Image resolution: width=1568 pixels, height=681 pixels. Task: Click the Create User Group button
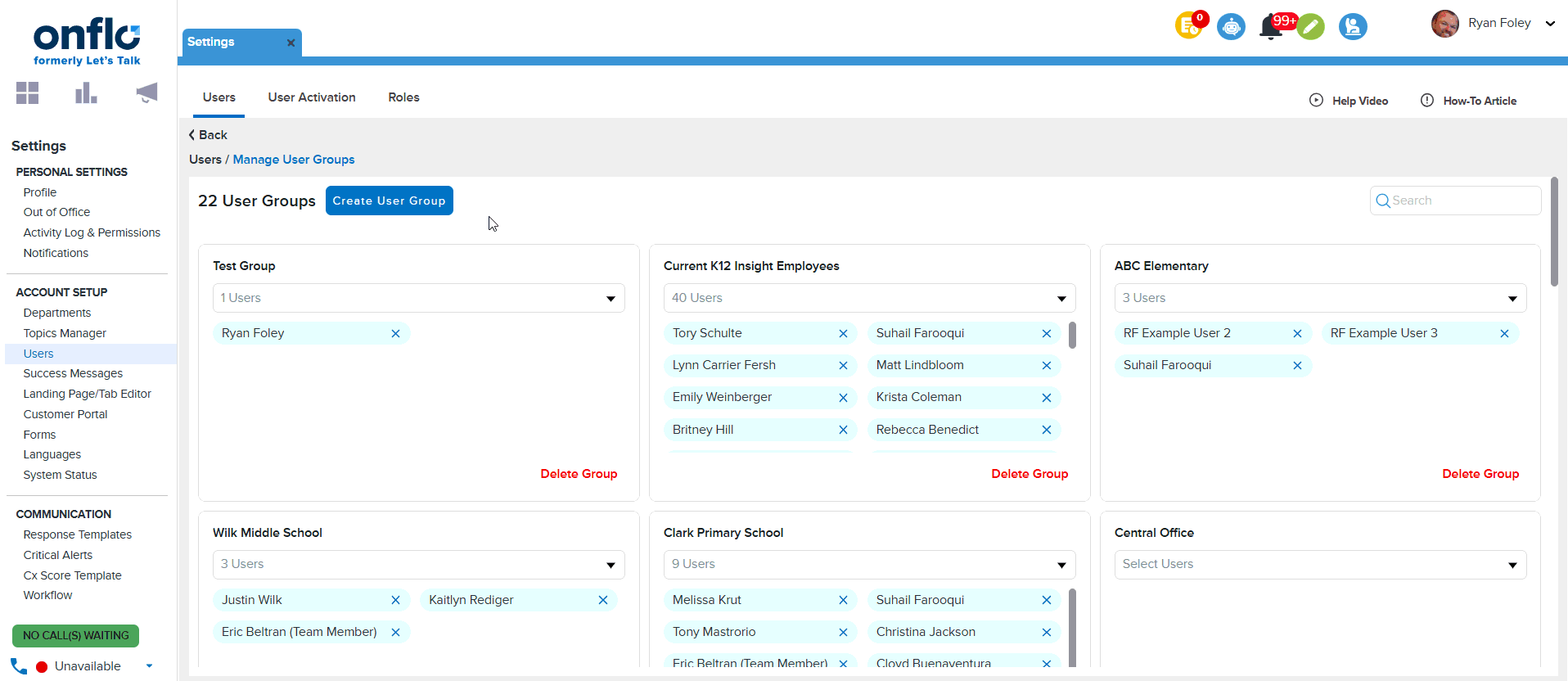tap(389, 201)
